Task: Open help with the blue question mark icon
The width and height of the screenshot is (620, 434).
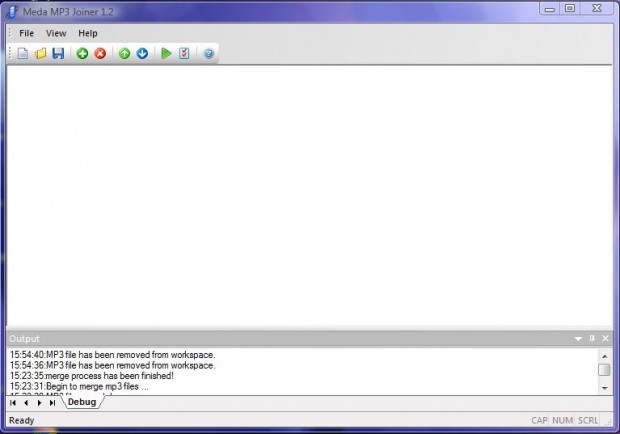Action: 209,53
